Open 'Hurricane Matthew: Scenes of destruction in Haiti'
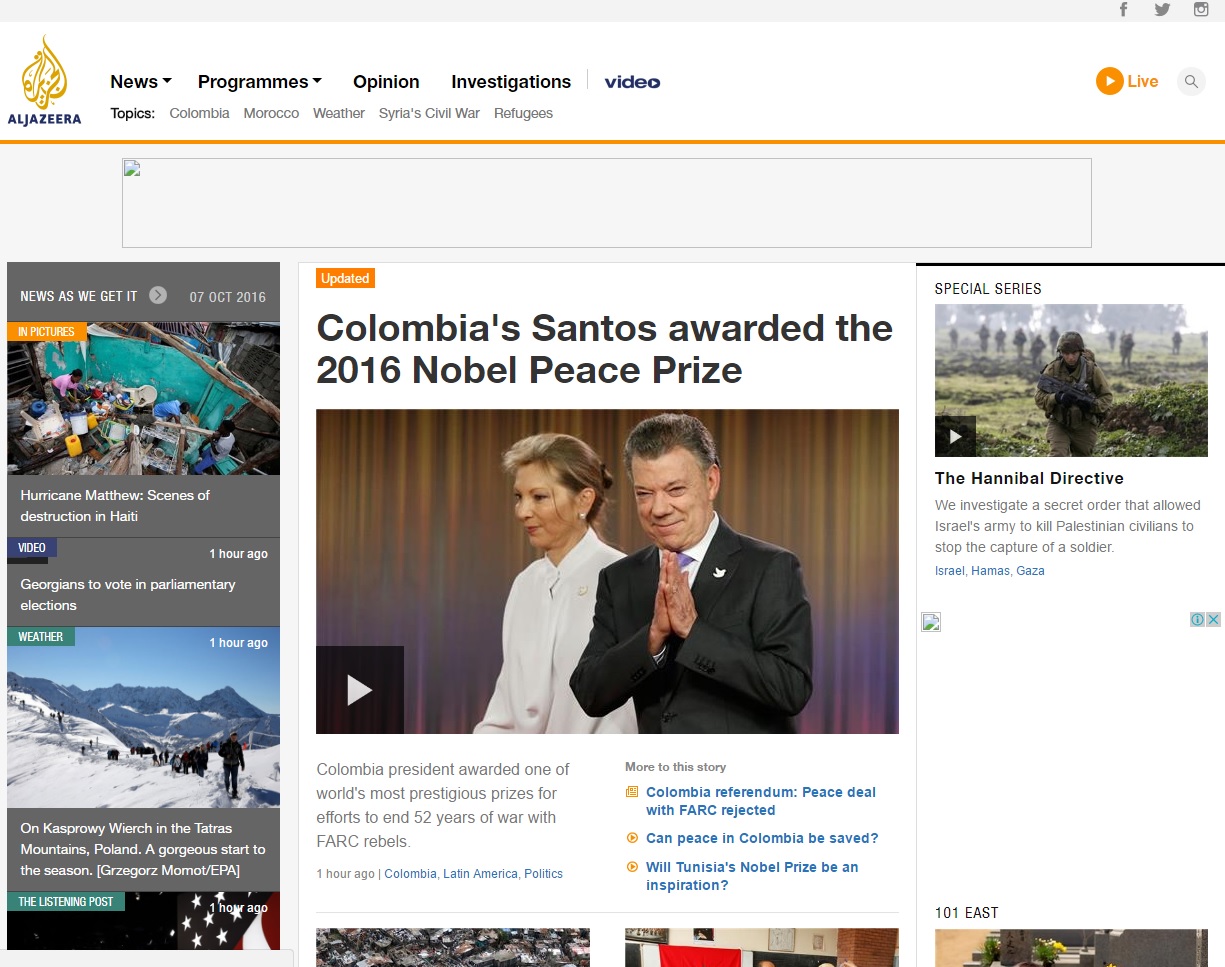Image resolution: width=1225 pixels, height=967 pixels. pos(115,506)
